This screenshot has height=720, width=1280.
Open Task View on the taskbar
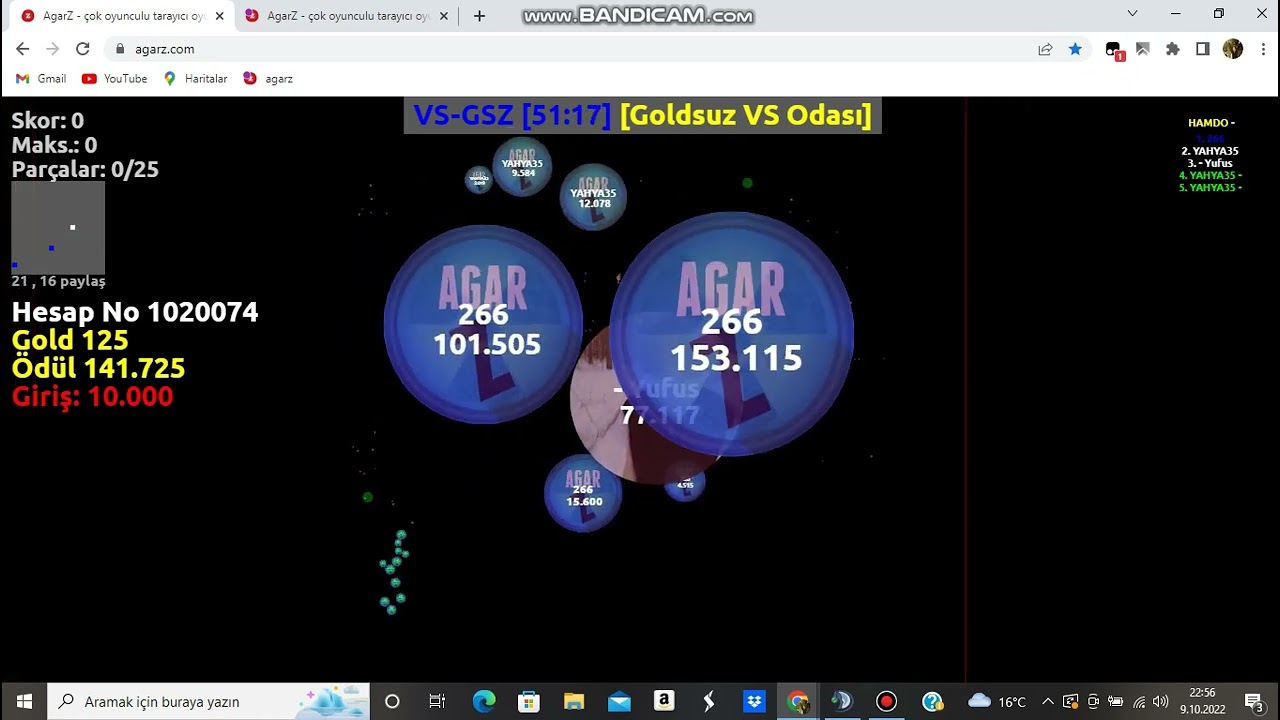pyautogui.click(x=437, y=701)
